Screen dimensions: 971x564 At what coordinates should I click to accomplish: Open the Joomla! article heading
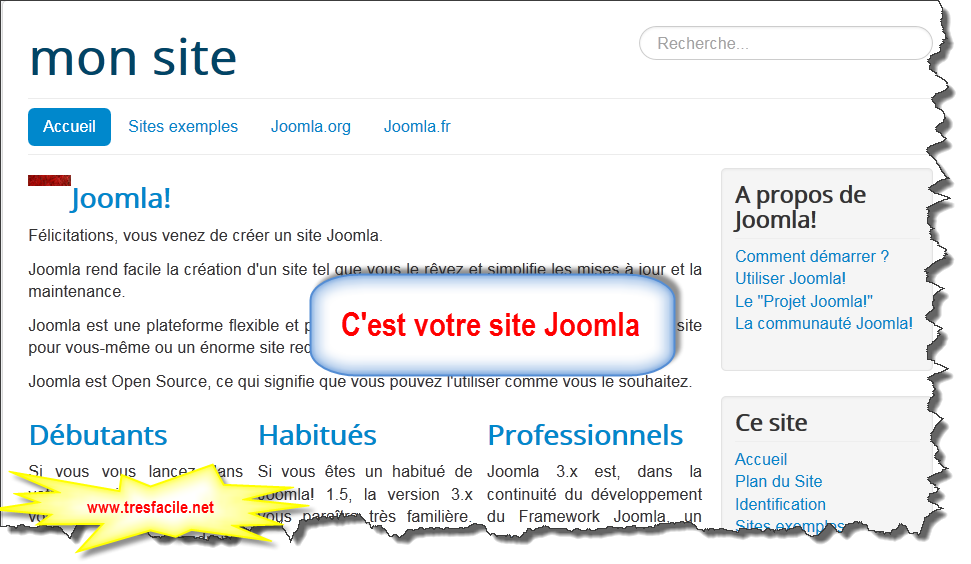pos(121,199)
